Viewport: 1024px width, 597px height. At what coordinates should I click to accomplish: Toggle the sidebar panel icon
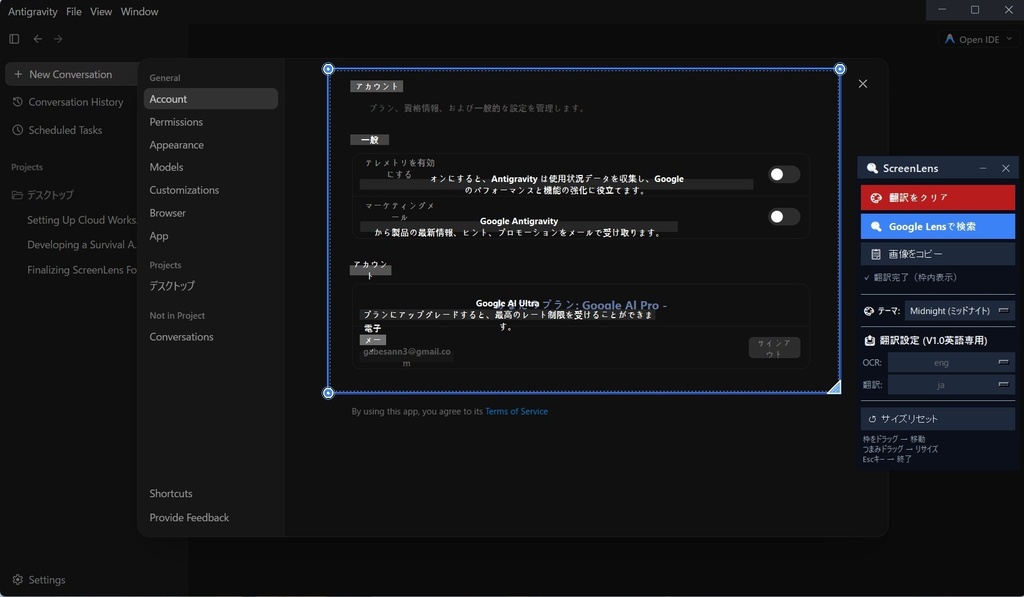14,39
